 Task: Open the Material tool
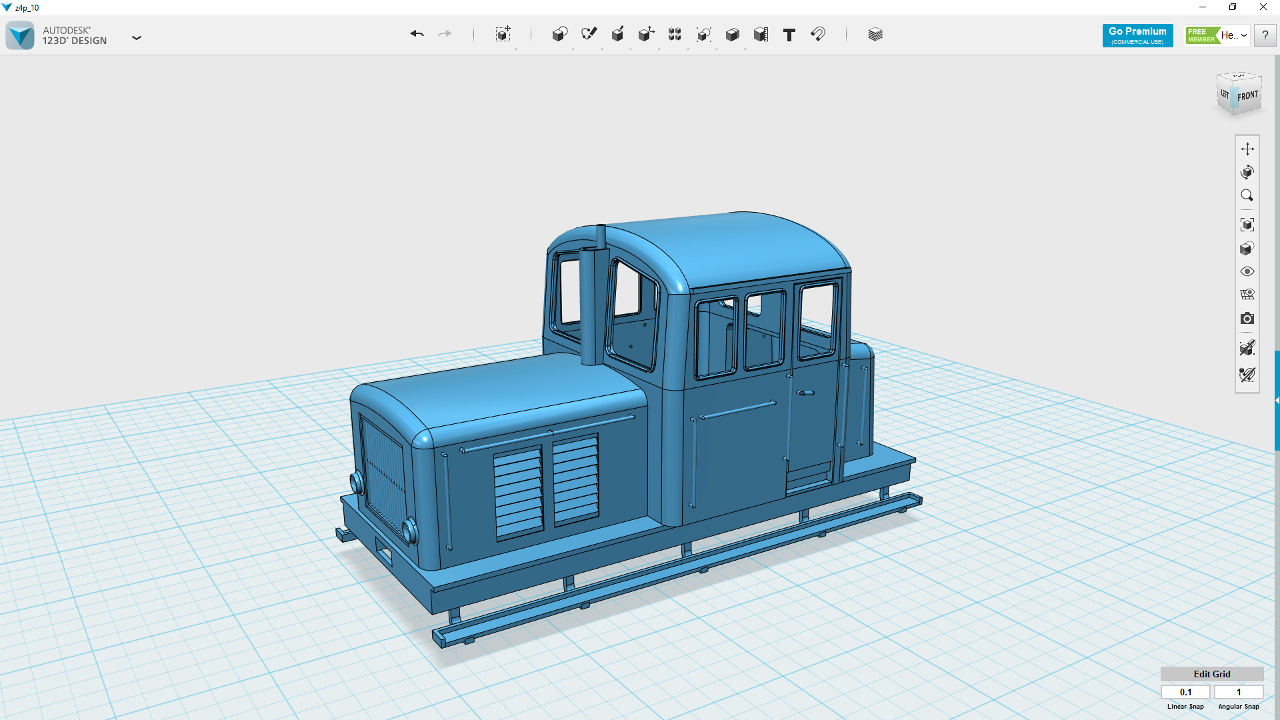coord(876,34)
